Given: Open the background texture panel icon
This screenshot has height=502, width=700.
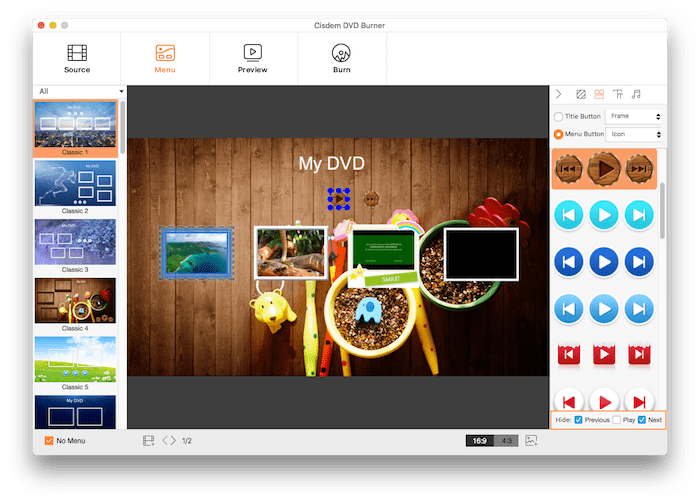Looking at the screenshot, I should (x=581, y=94).
